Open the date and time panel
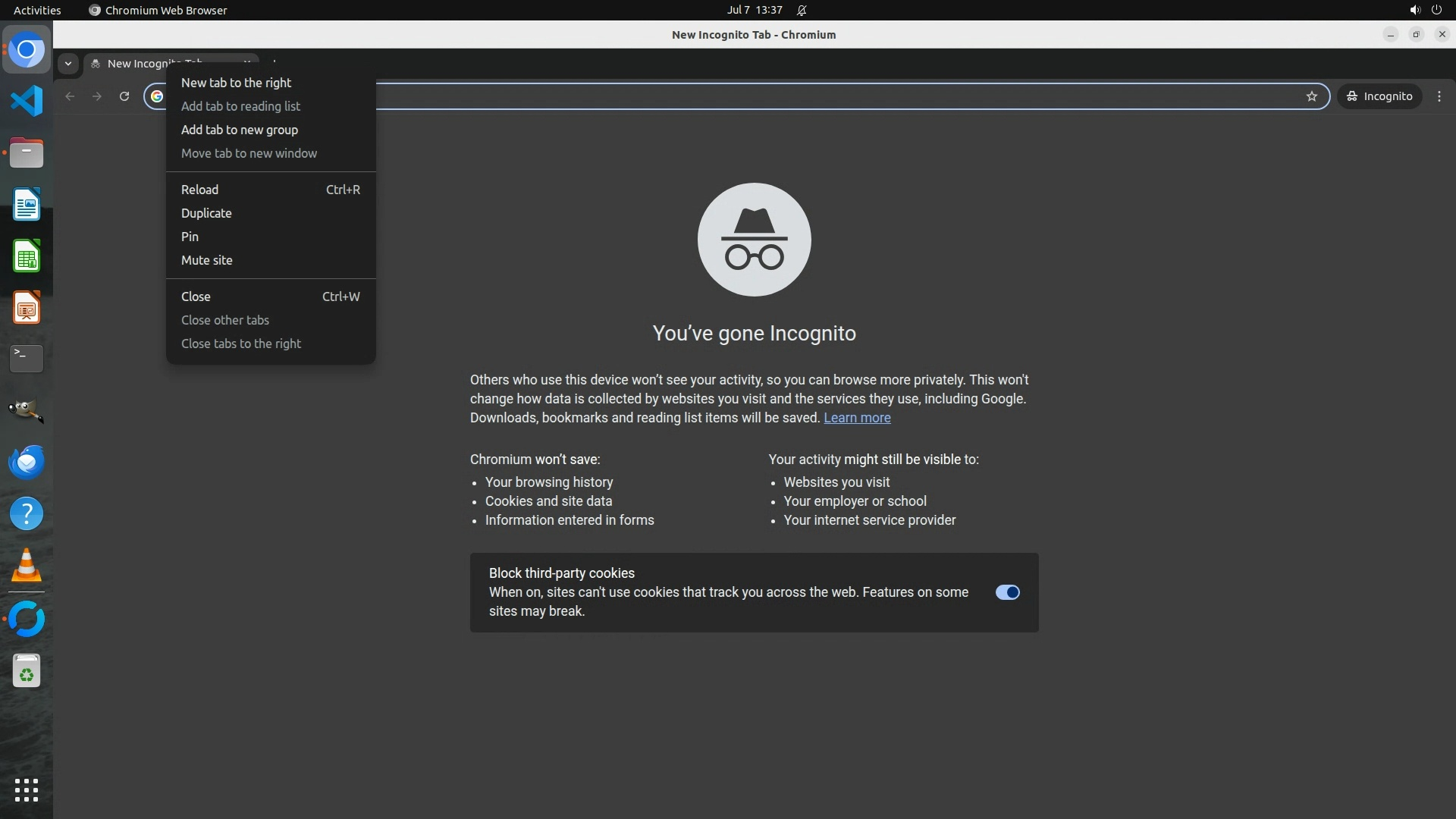This screenshot has width=1456, height=819. click(754, 10)
